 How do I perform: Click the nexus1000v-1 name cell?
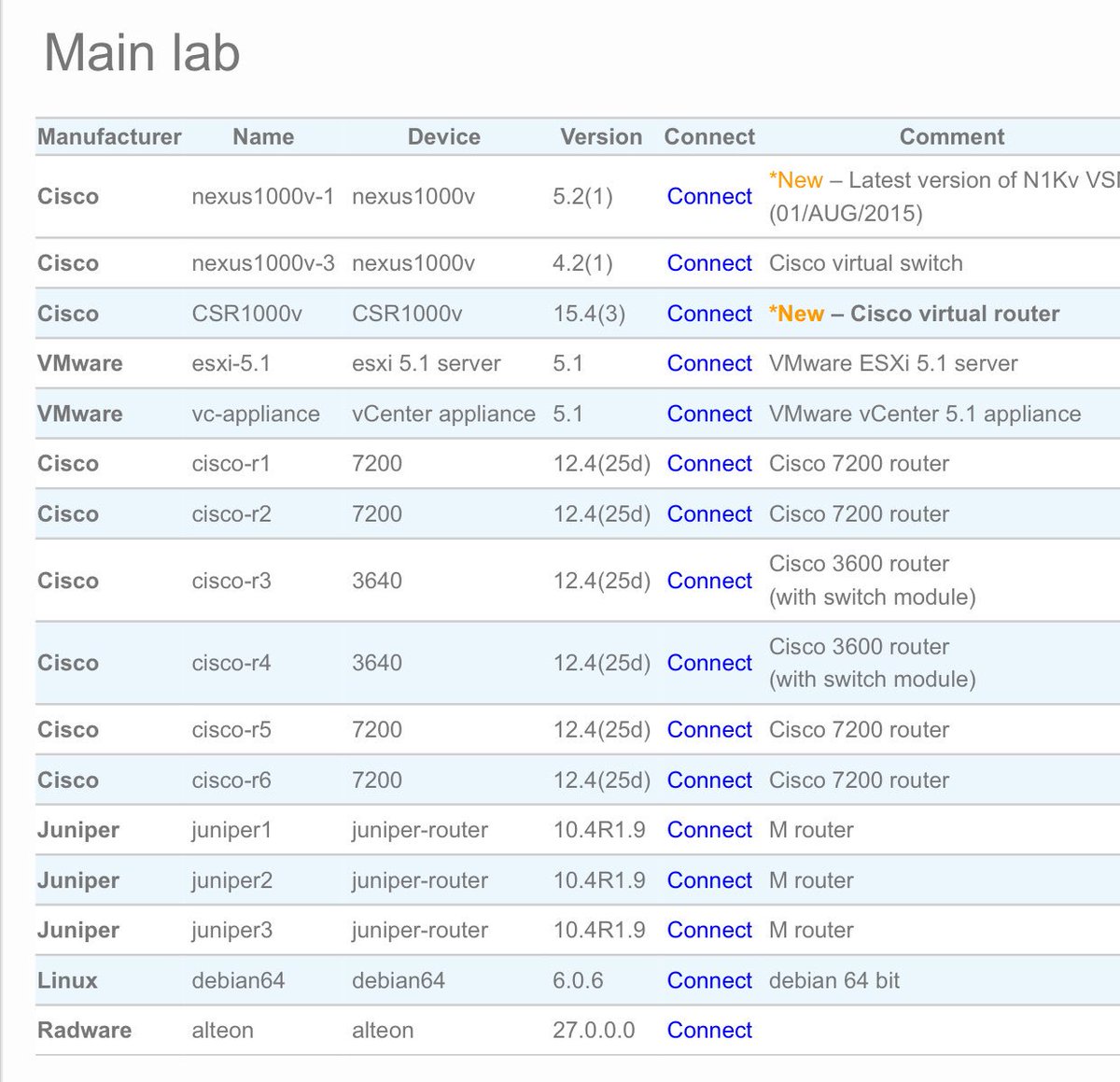coord(262,196)
